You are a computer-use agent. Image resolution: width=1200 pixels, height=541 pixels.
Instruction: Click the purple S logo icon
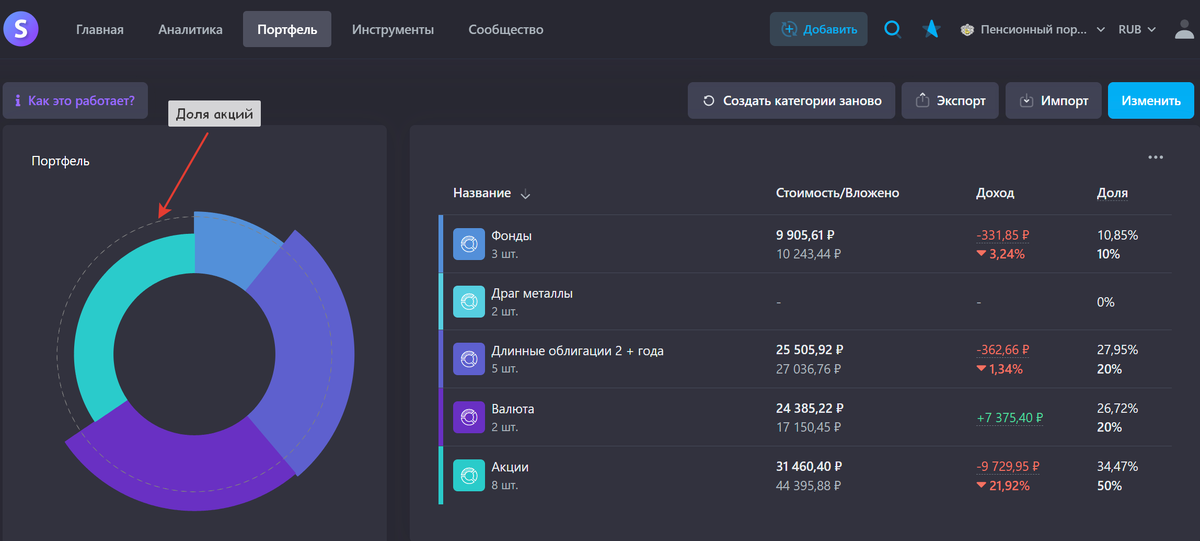pos(20,28)
